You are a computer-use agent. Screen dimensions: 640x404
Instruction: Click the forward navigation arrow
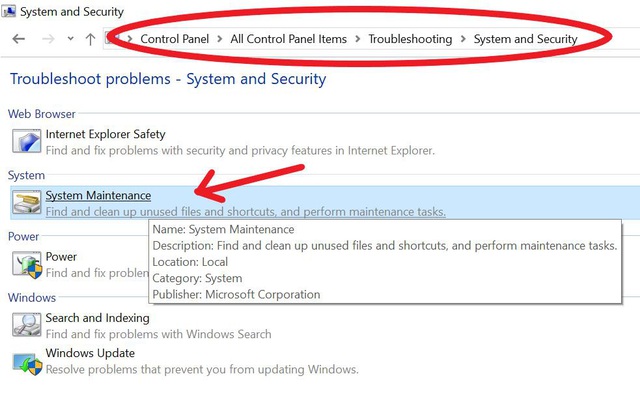(x=48, y=39)
